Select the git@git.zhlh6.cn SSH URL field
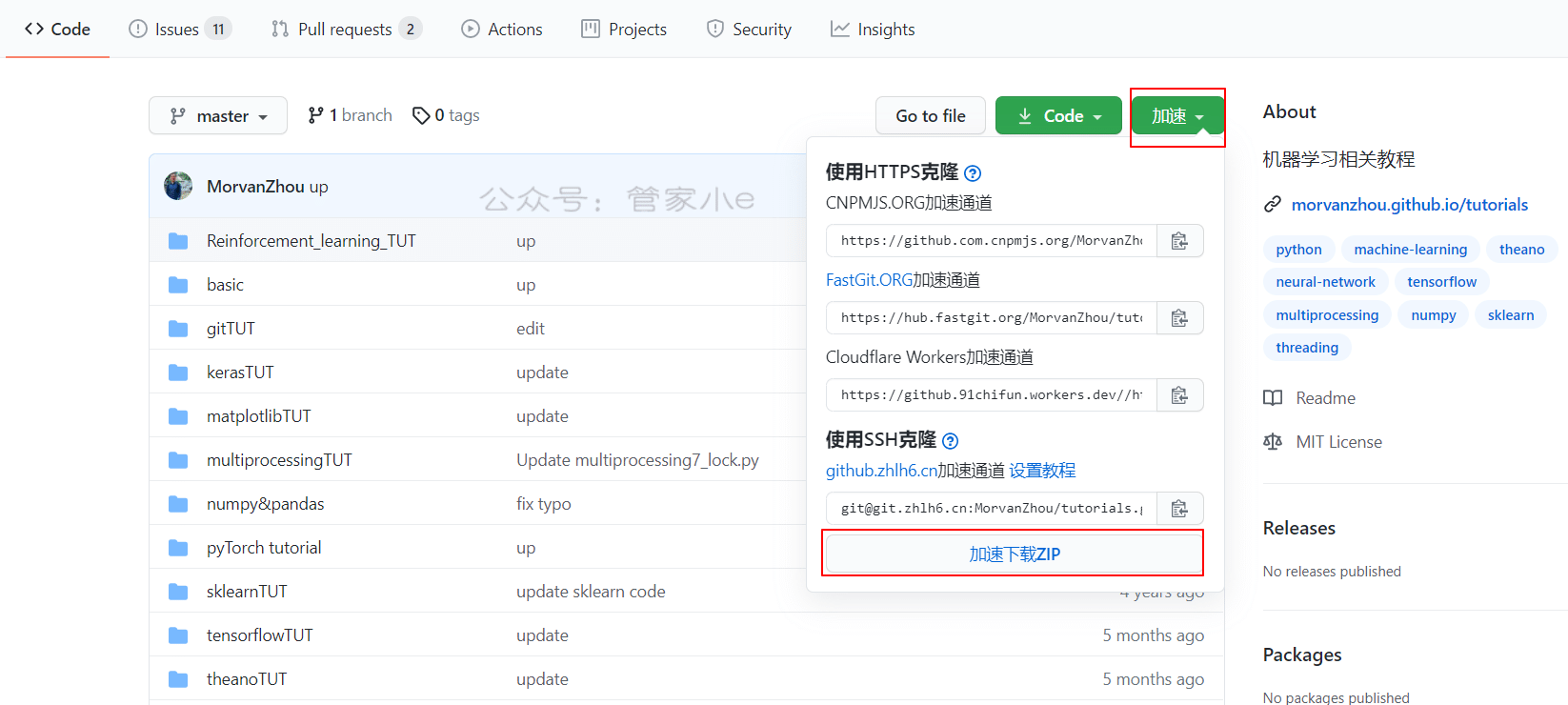Screen dimensions: 1568x705 pyautogui.click(x=992, y=509)
